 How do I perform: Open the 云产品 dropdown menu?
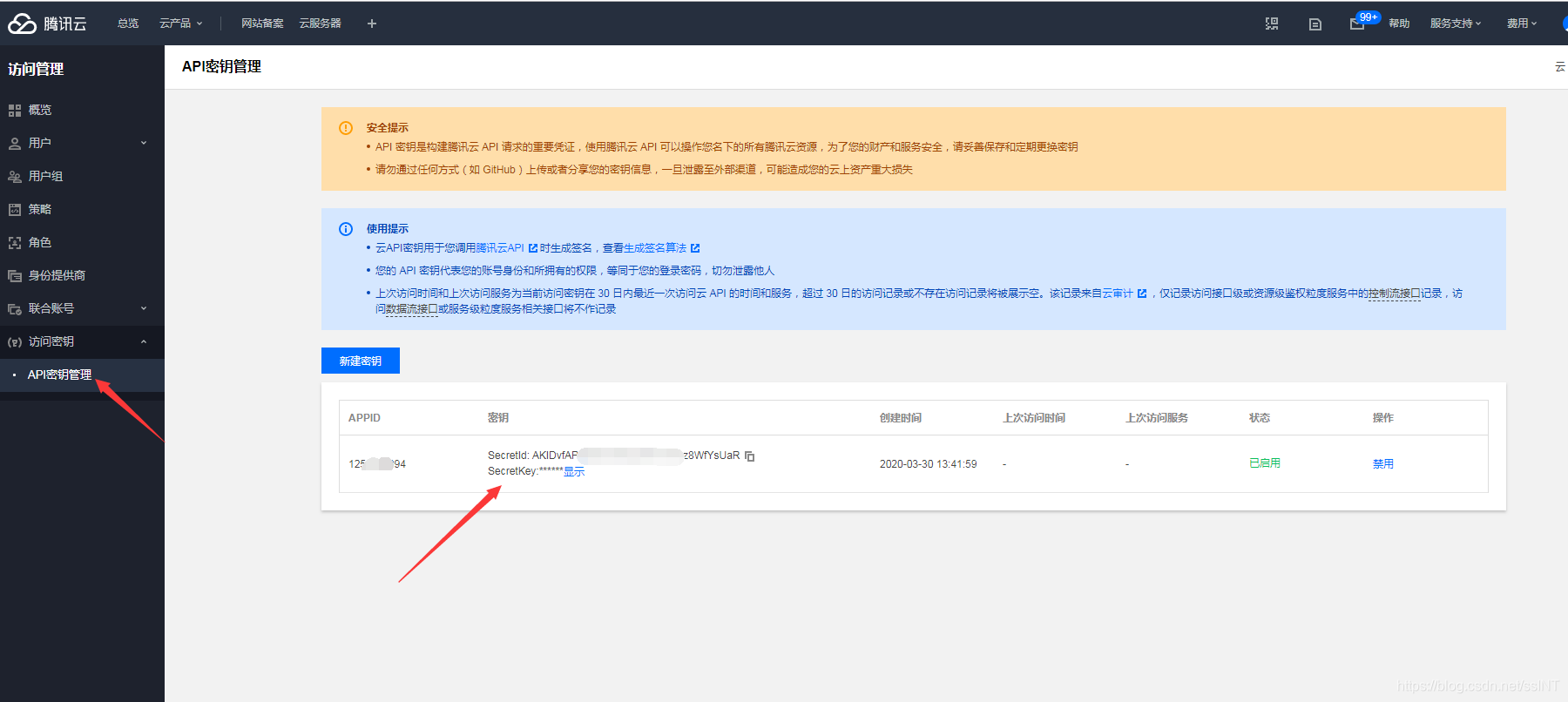(x=180, y=24)
